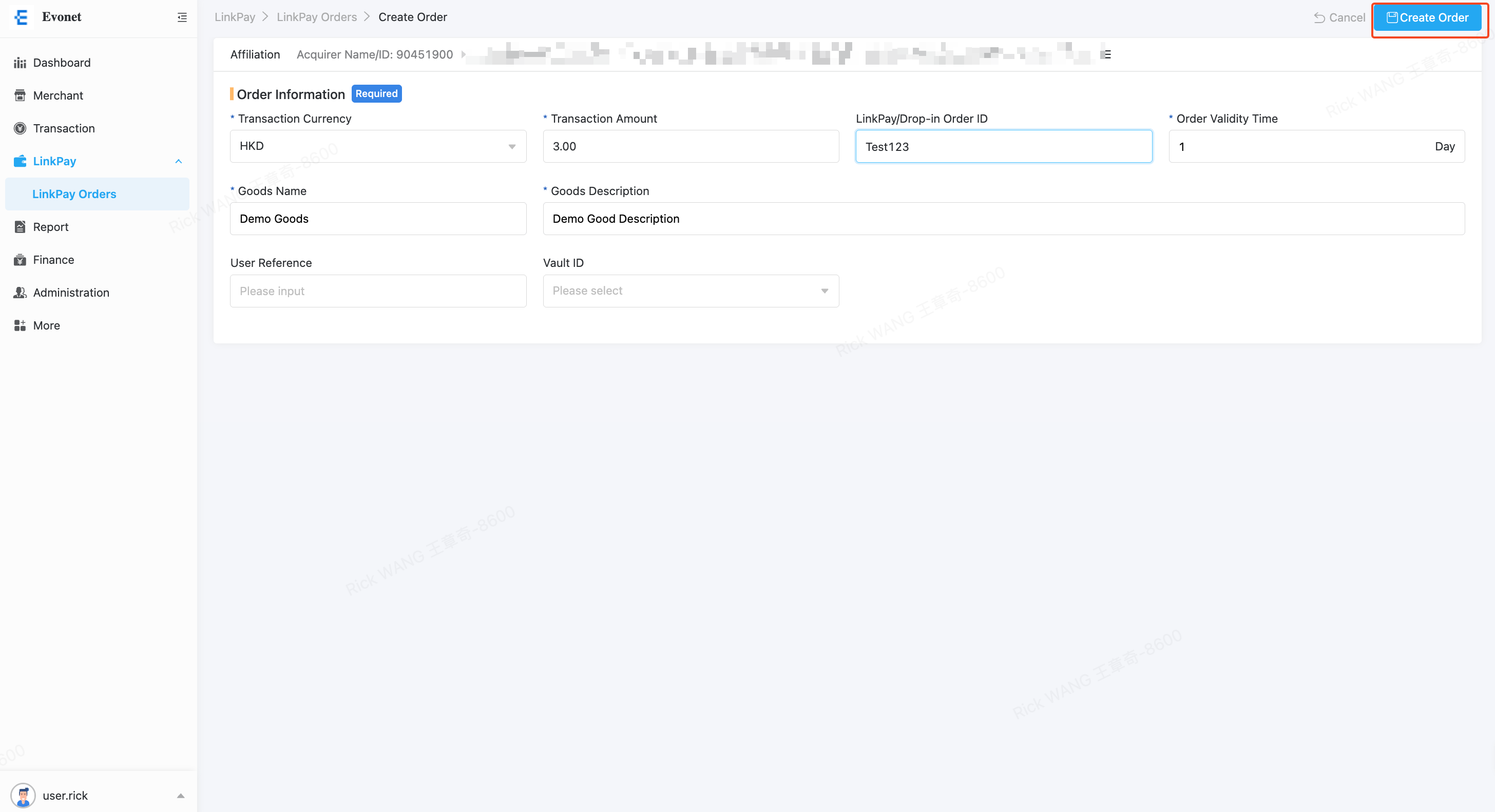The image size is (1495, 812).
Task: Click the Create Order button
Action: (1427, 17)
